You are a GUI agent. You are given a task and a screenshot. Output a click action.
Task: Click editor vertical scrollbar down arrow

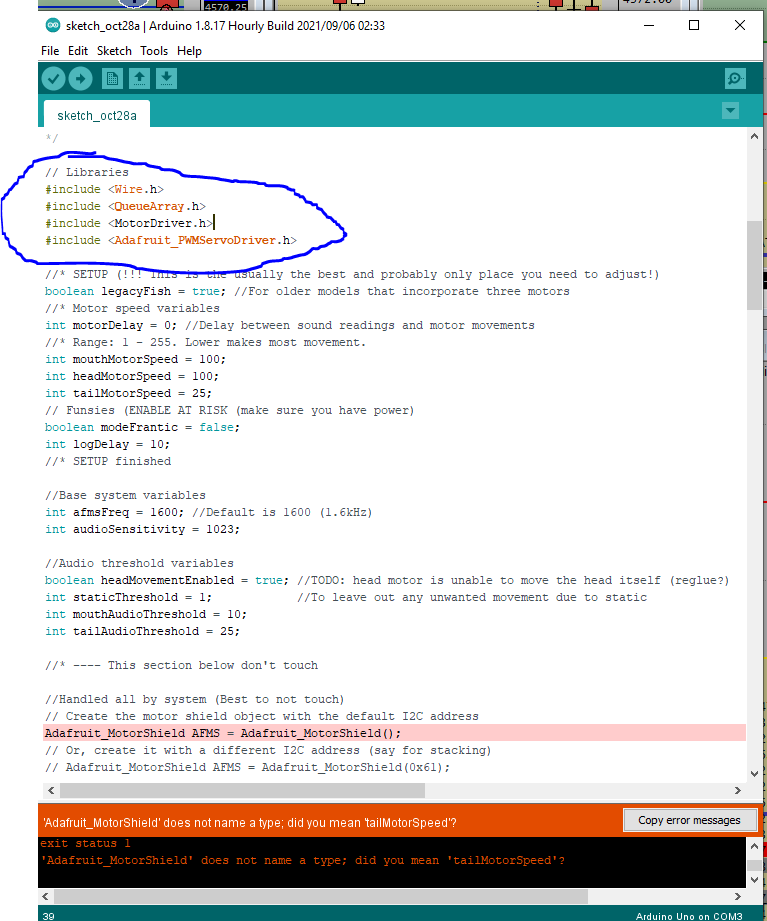tap(755, 774)
